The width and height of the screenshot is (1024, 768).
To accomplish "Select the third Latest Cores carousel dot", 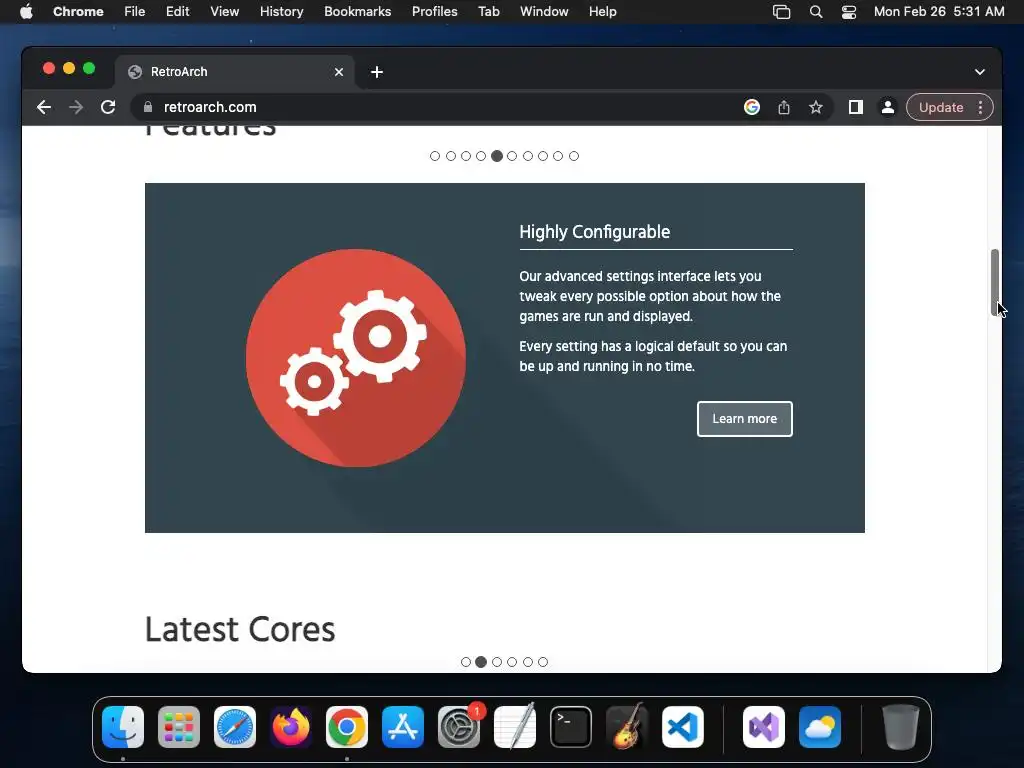I will point(497,662).
